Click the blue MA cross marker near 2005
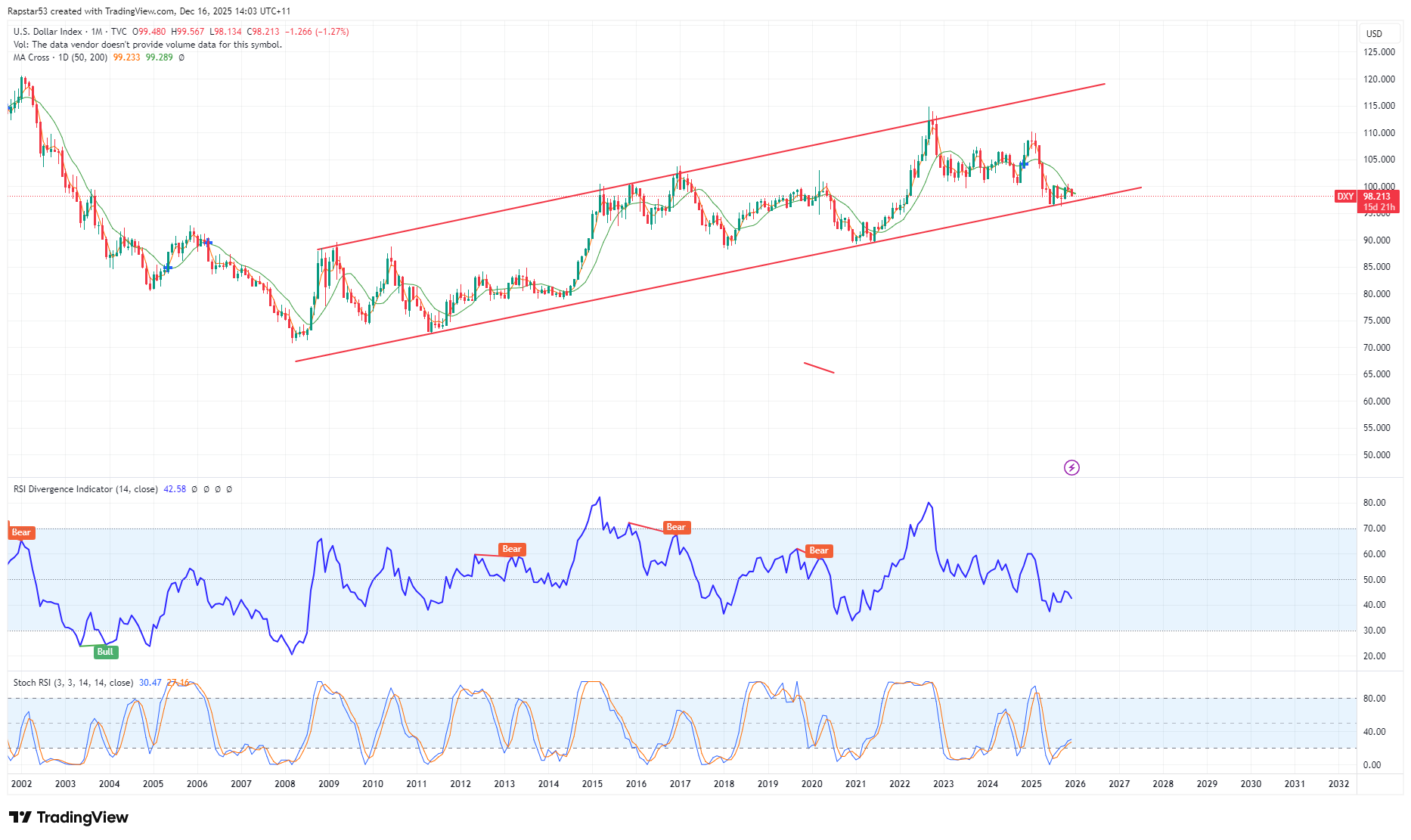Image resolution: width=1411 pixels, height=840 pixels. 167,268
